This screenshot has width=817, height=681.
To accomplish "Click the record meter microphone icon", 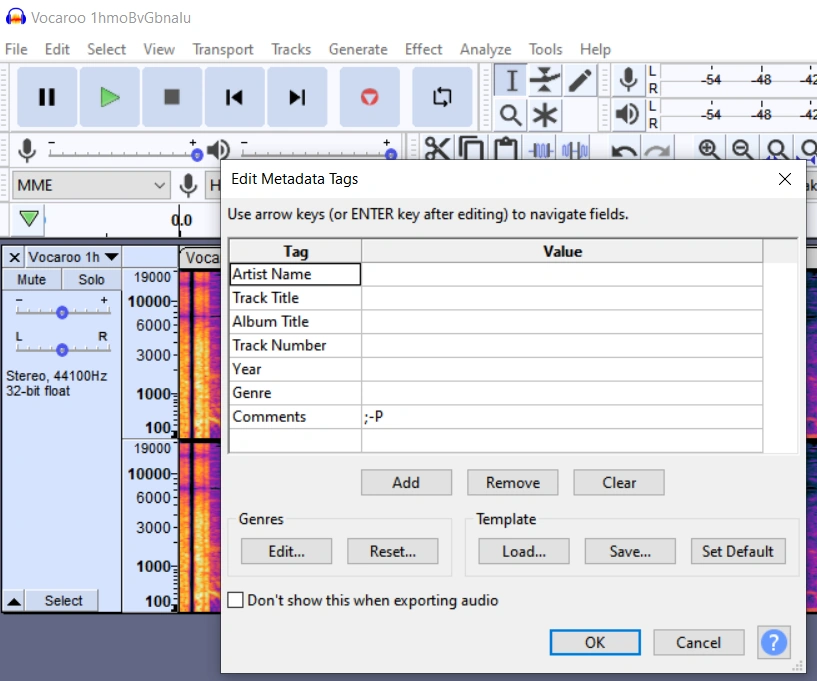I will 628,80.
